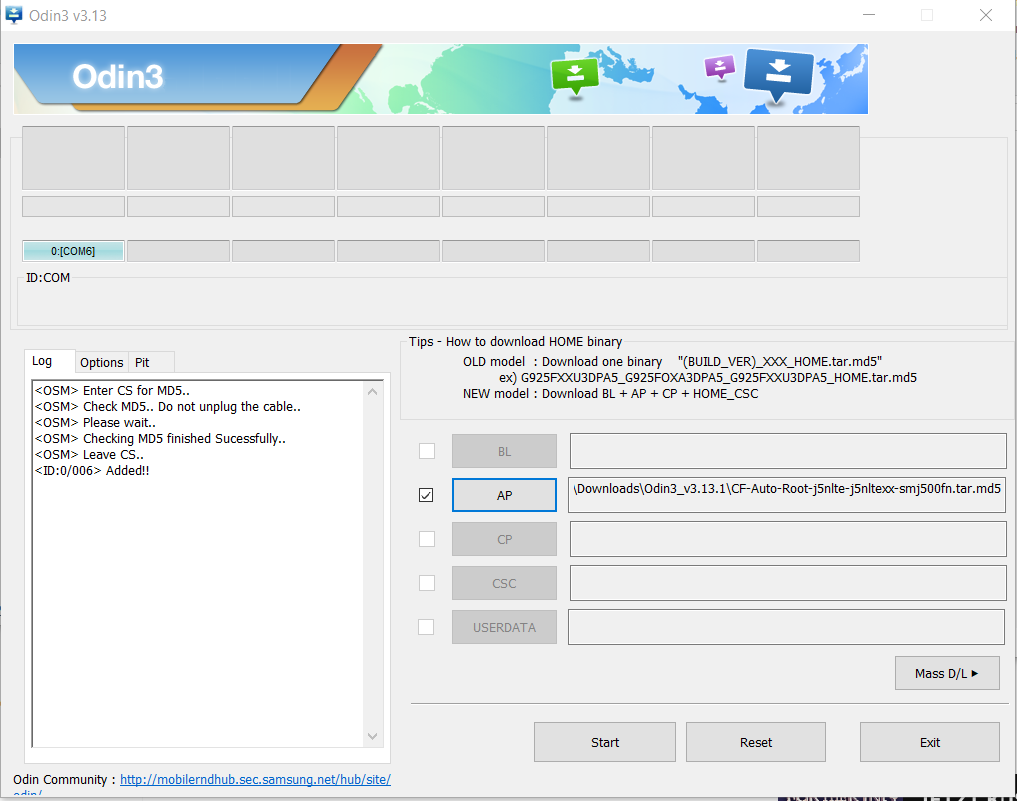Viewport: 1017px width, 801px height.
Task: Click the '<ID:0/006> Added!!' log line
Action: (x=92, y=470)
